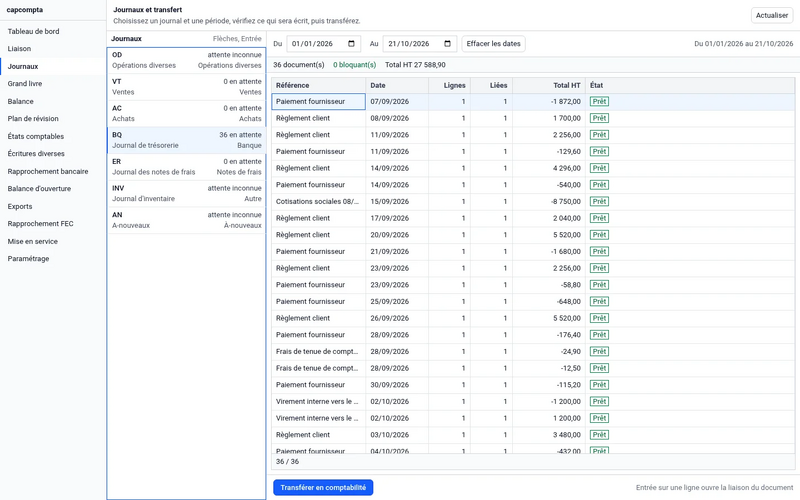This screenshot has width=800, height=500.
Task: Open calendar picker in the Du date field
Action: pos(351,44)
